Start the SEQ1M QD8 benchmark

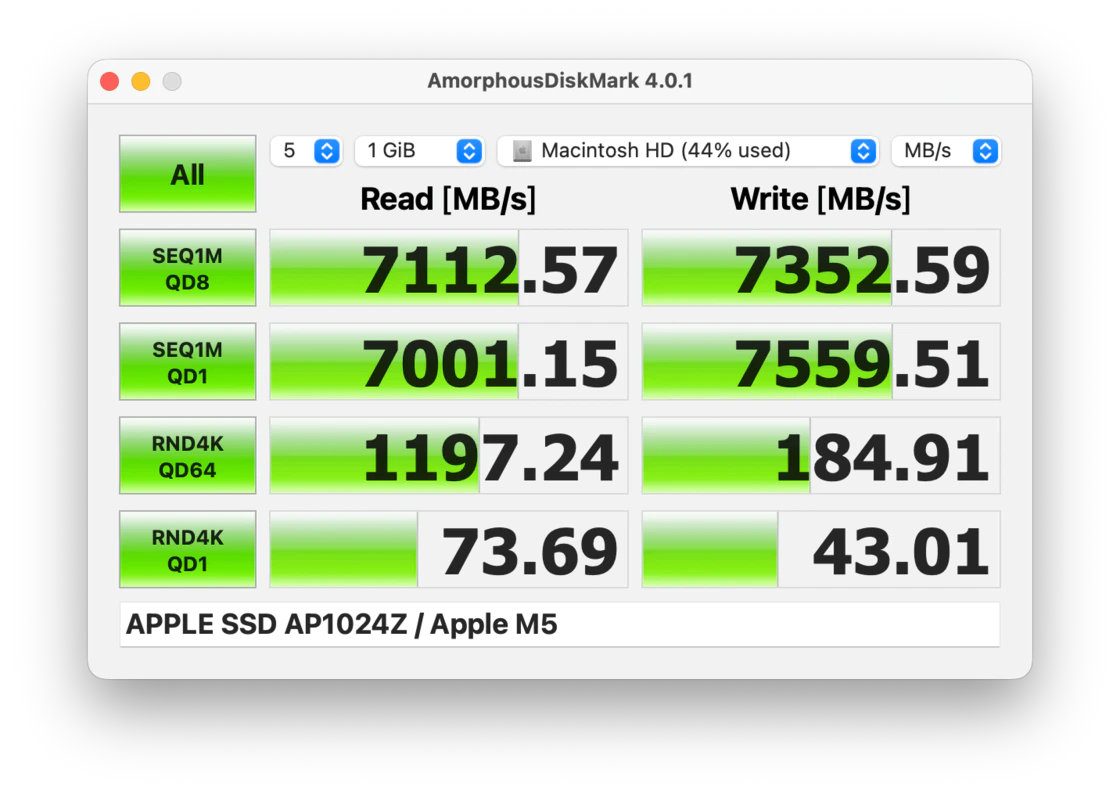coord(187,268)
